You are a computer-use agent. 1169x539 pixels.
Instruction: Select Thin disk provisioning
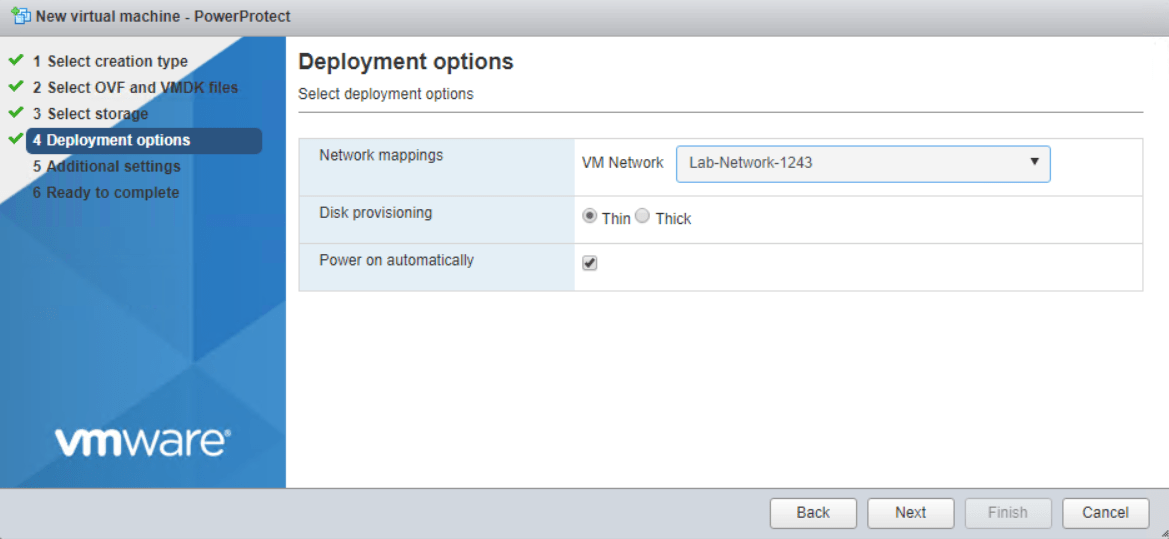[x=590, y=216]
